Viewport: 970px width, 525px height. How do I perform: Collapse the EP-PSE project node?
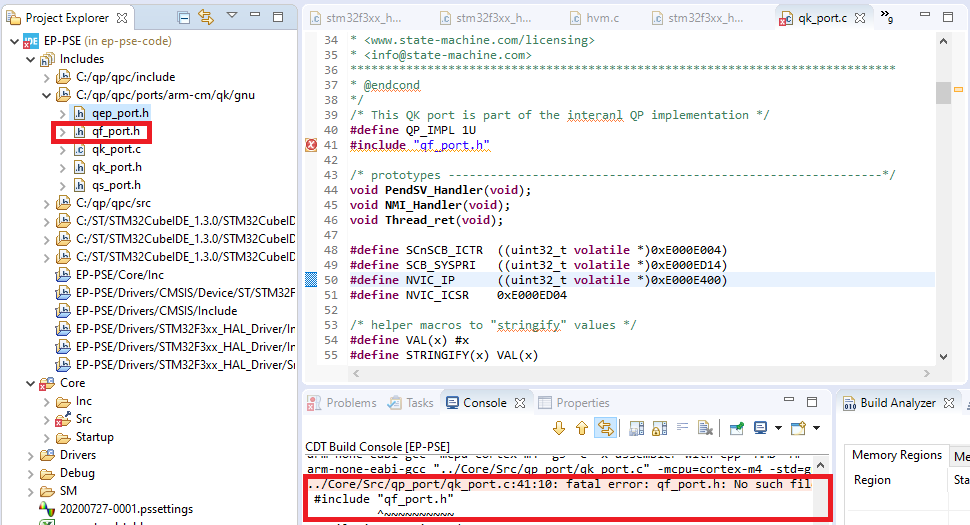click(x=14, y=41)
